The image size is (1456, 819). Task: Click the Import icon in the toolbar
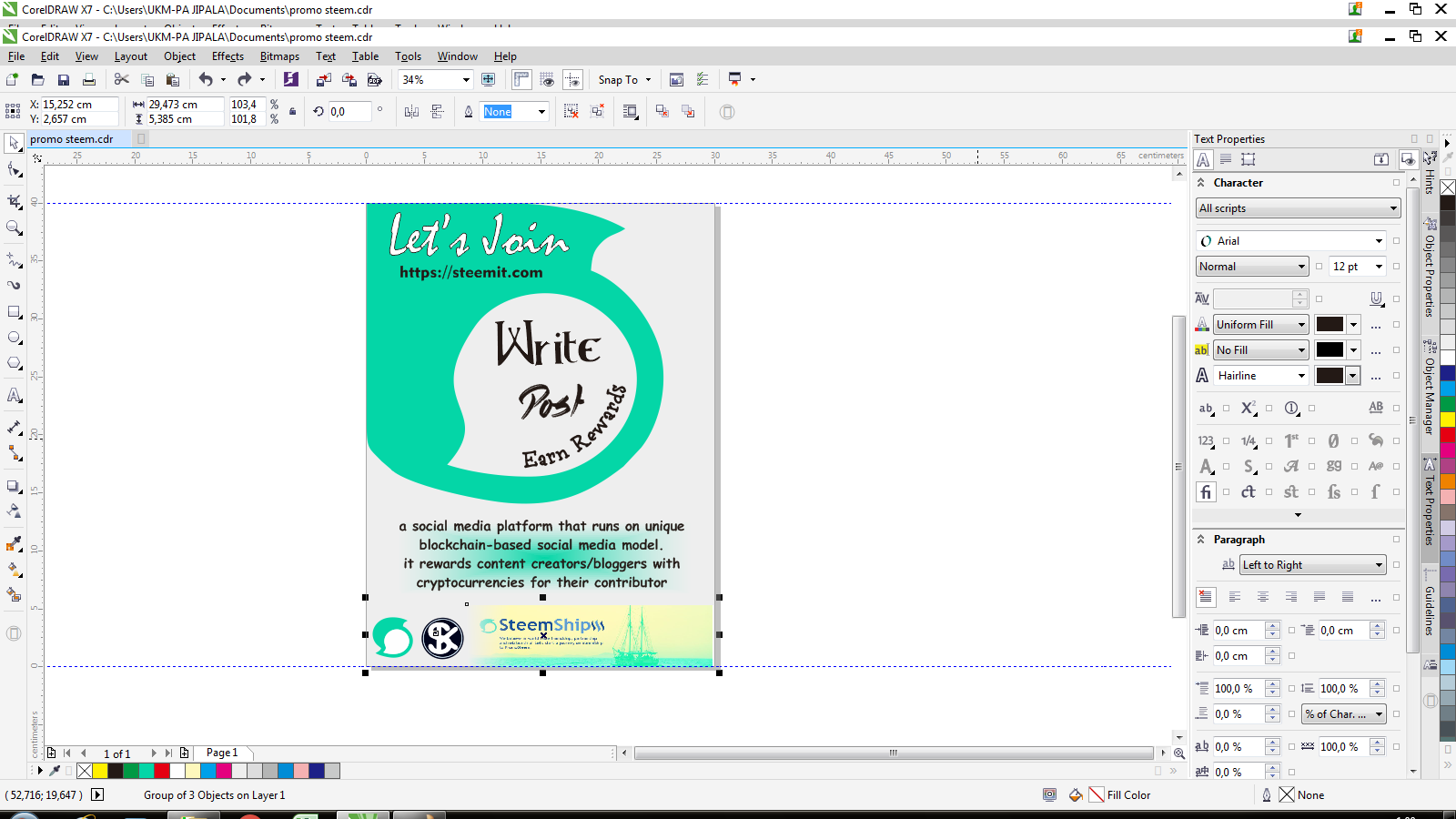323,80
